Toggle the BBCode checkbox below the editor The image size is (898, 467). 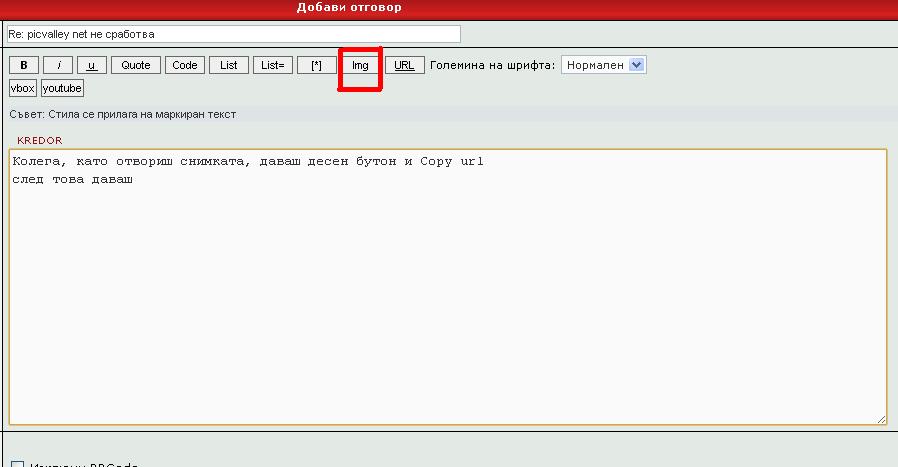coord(16,464)
